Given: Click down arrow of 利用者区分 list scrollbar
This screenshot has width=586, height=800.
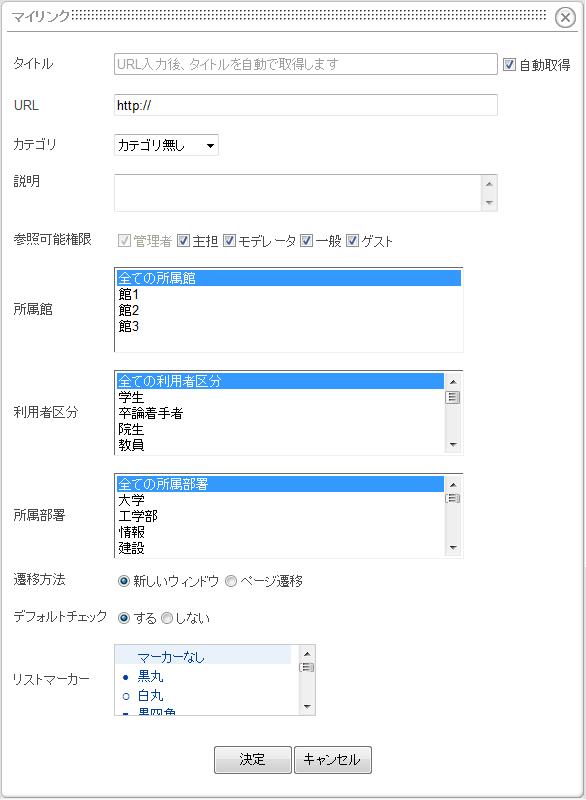Looking at the screenshot, I should click(452, 445).
